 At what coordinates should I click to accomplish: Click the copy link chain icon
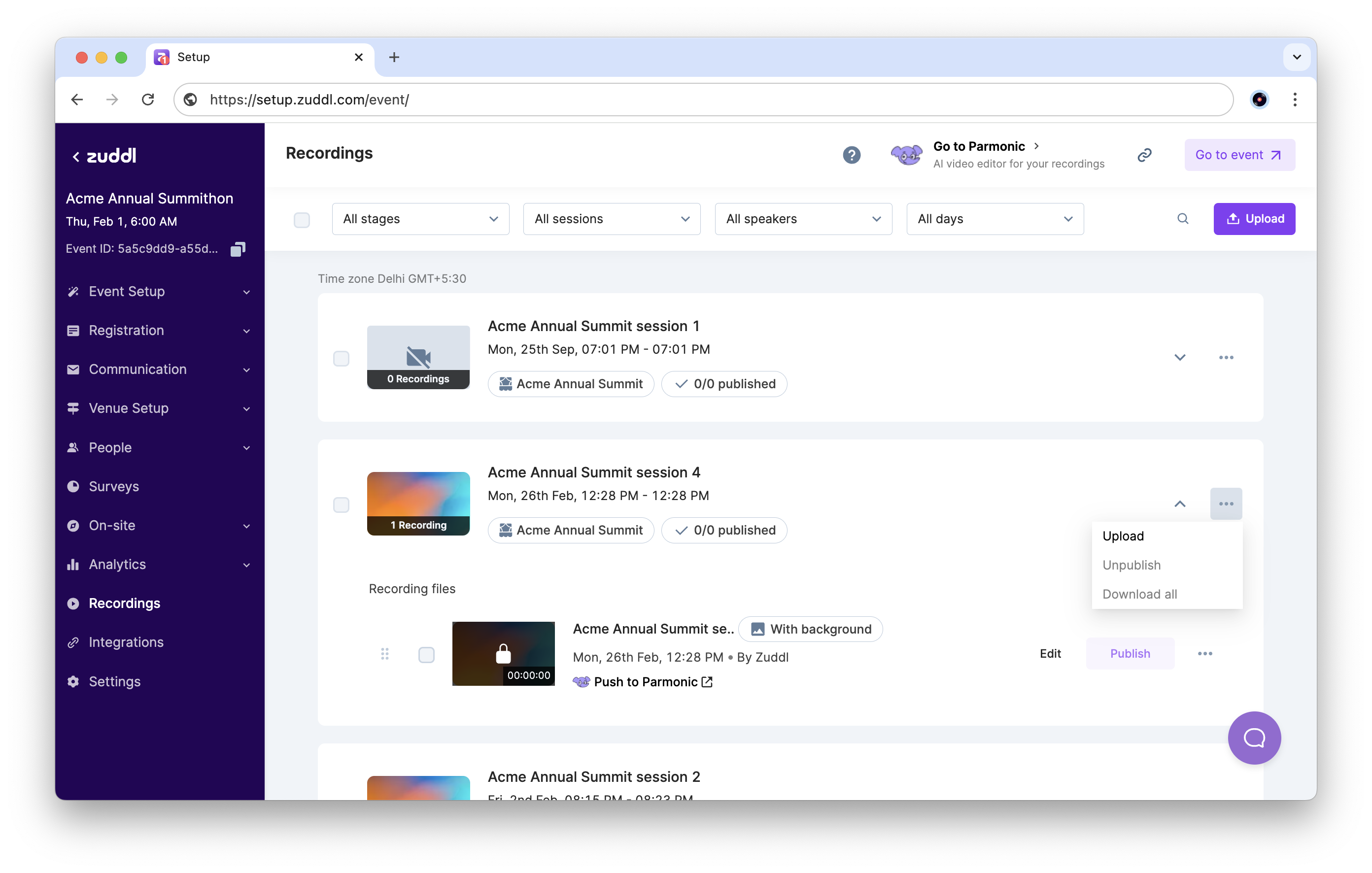[1144, 155]
